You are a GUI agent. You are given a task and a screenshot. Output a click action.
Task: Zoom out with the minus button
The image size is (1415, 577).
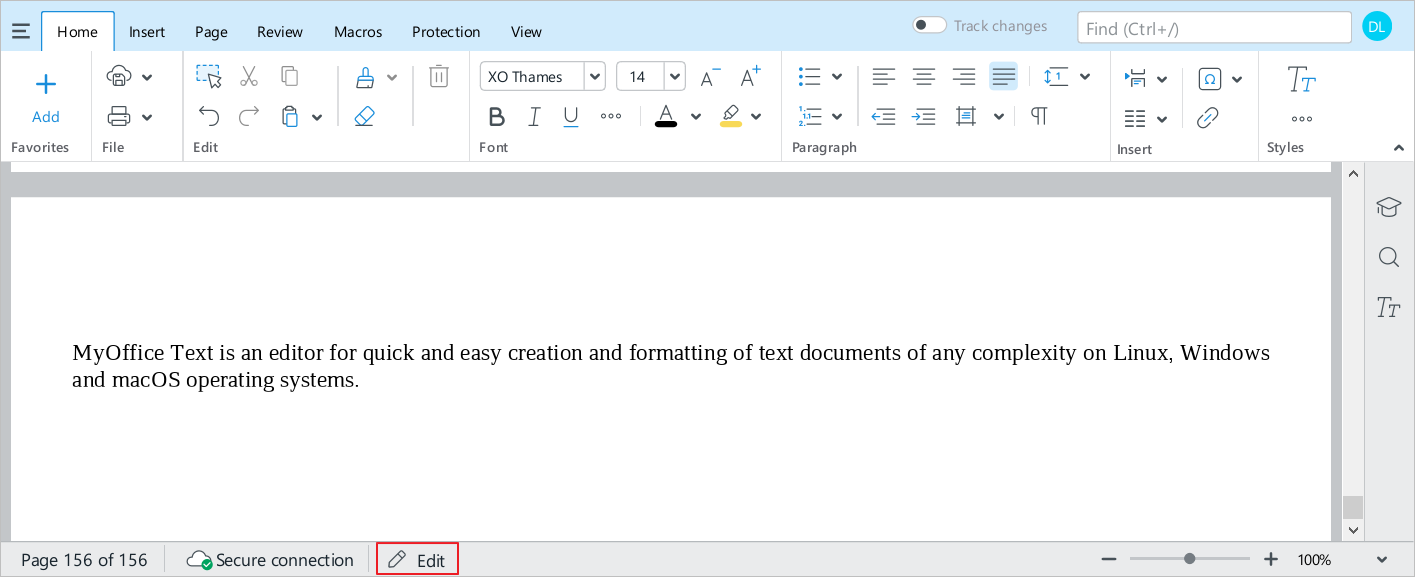click(x=1108, y=560)
